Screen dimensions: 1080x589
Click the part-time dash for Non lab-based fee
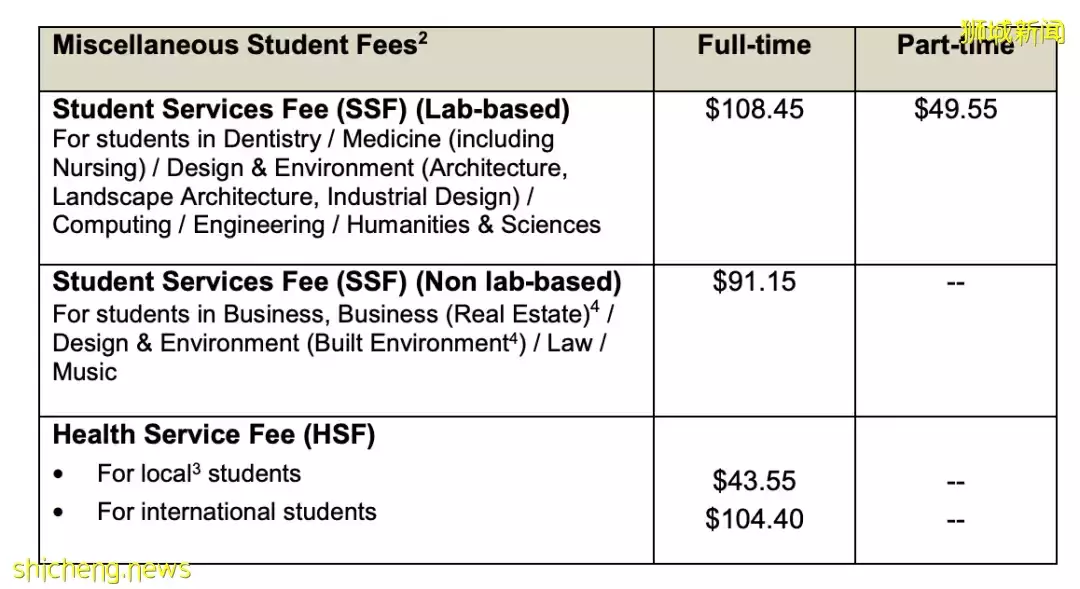point(955,284)
